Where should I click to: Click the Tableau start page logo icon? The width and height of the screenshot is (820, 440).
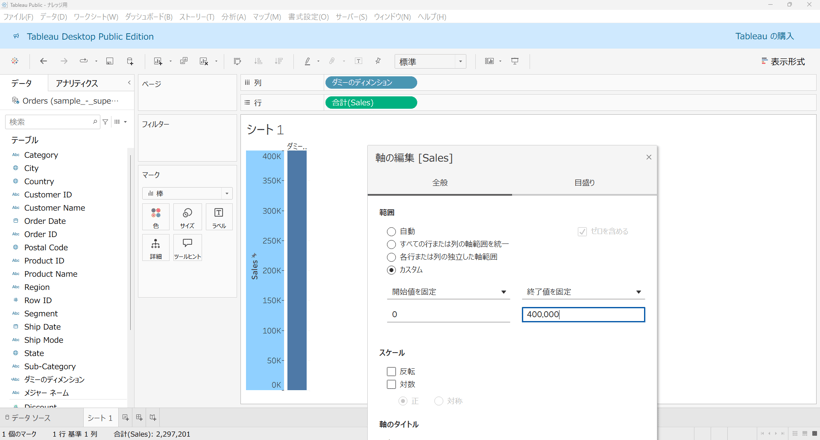(15, 61)
